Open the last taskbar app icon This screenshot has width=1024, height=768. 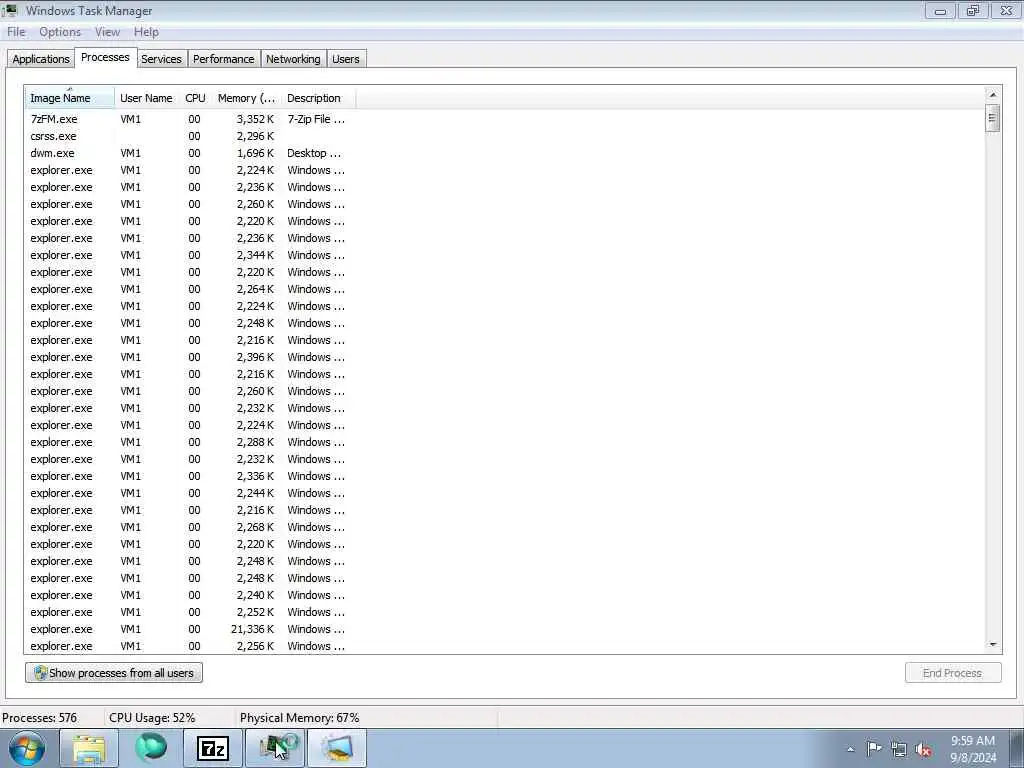(x=337, y=748)
